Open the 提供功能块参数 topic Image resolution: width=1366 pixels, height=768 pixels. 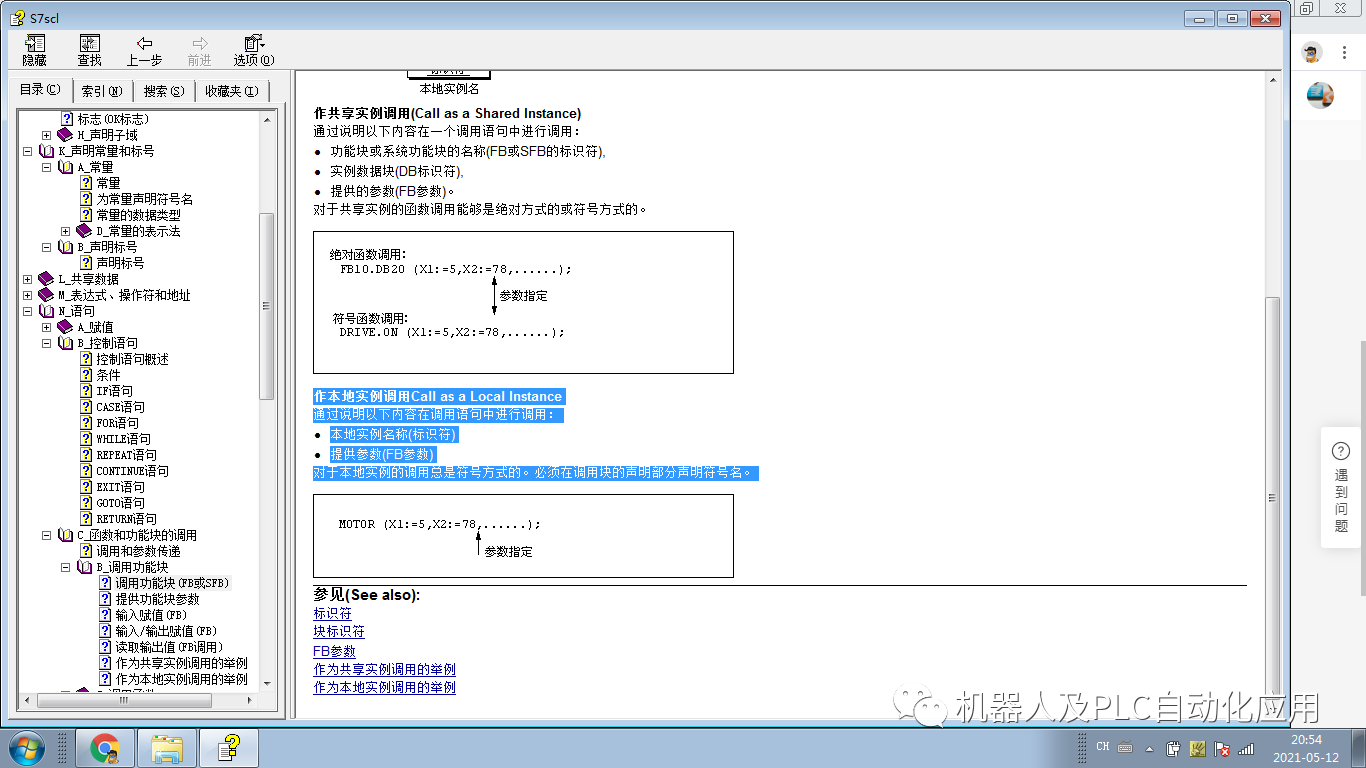coord(157,599)
